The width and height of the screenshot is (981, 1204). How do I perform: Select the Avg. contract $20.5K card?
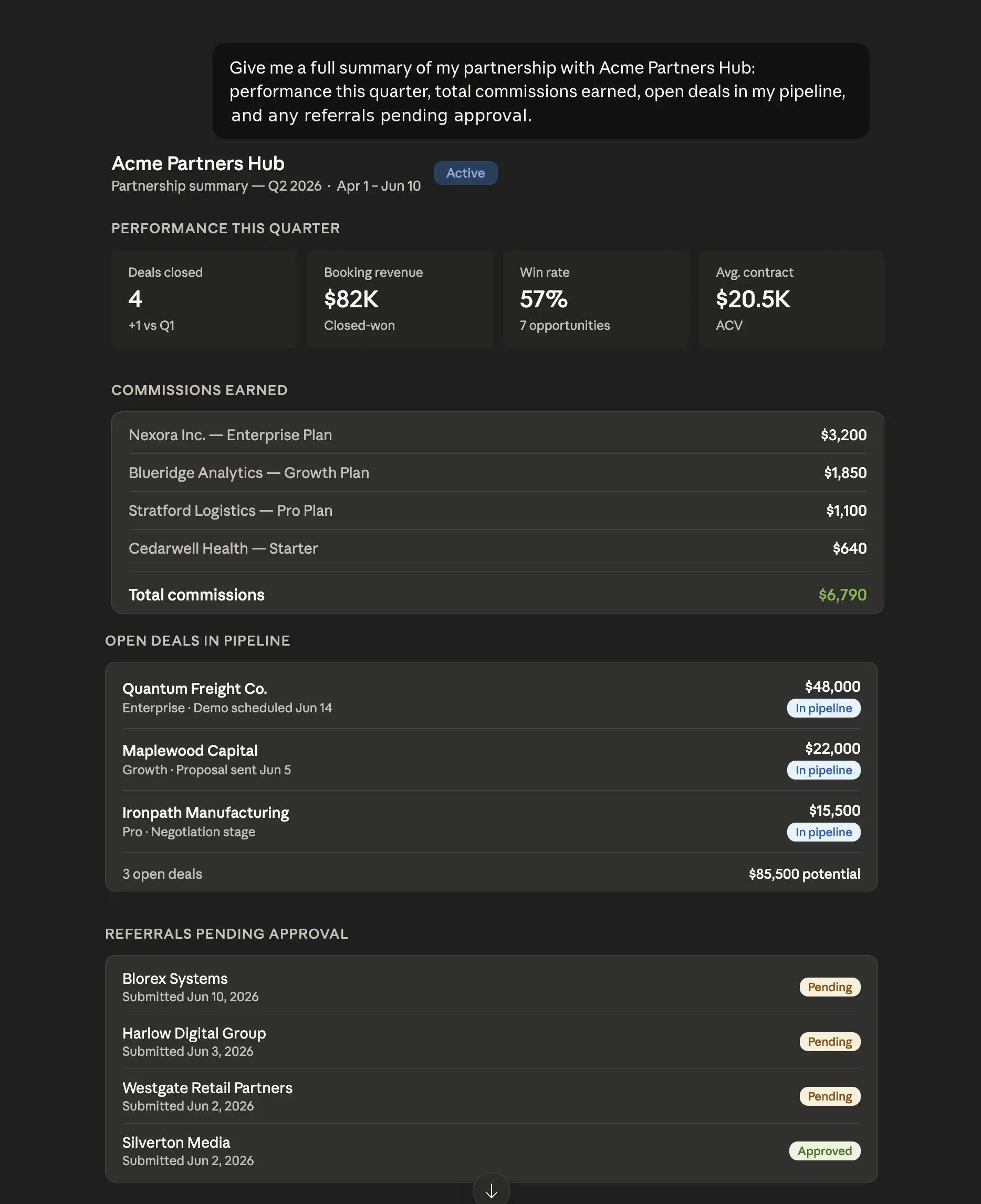pos(792,298)
